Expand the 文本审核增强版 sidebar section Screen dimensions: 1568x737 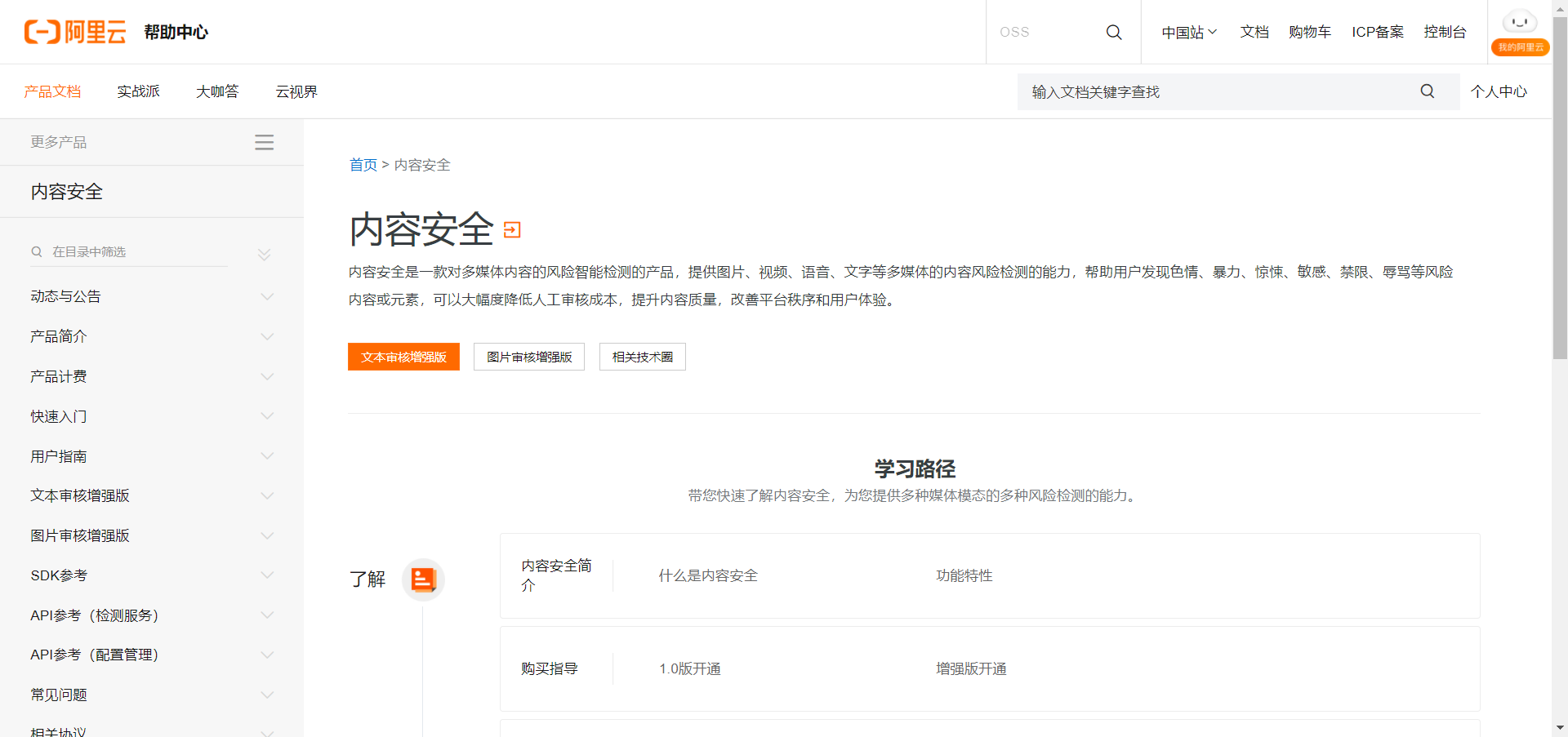pyautogui.click(x=266, y=495)
